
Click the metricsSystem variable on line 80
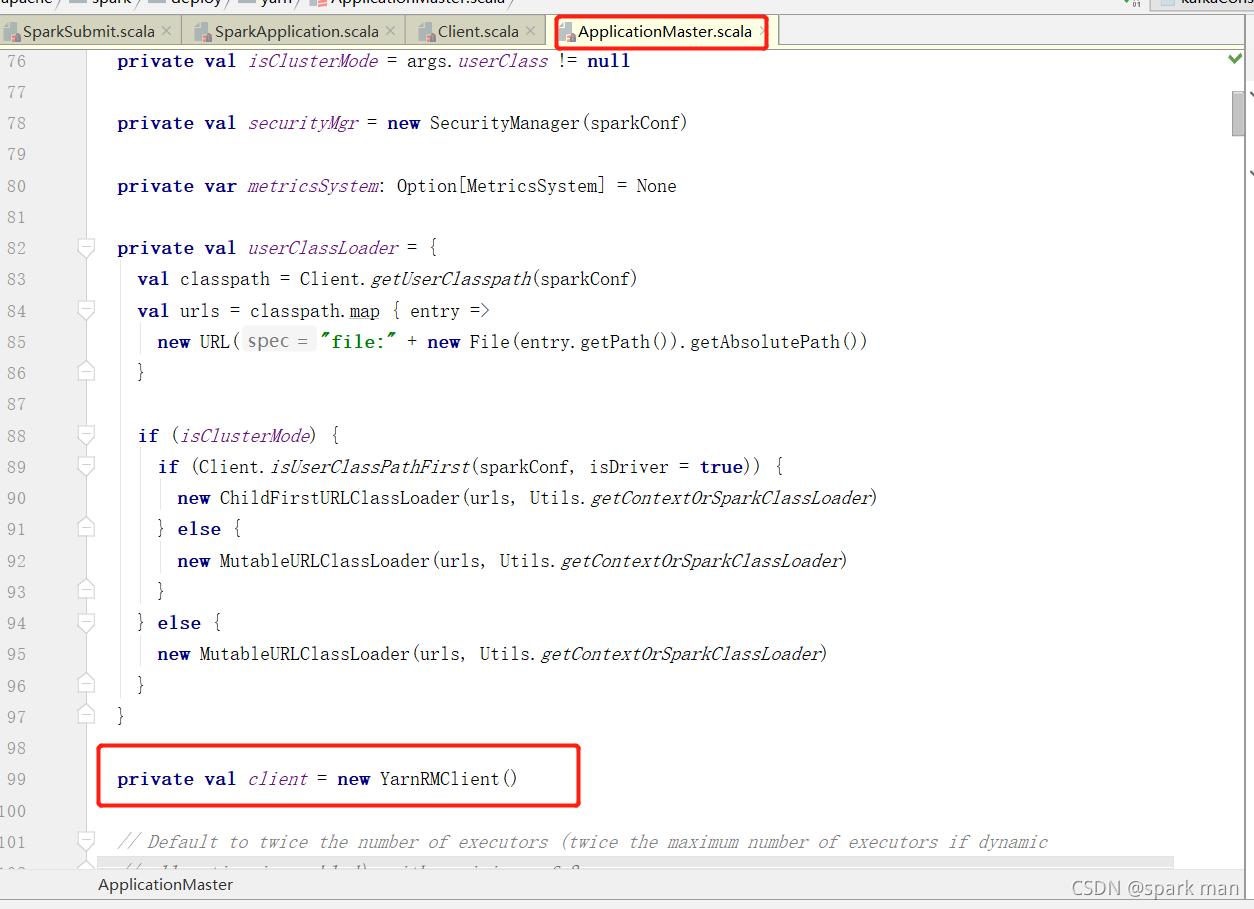[x=313, y=186]
